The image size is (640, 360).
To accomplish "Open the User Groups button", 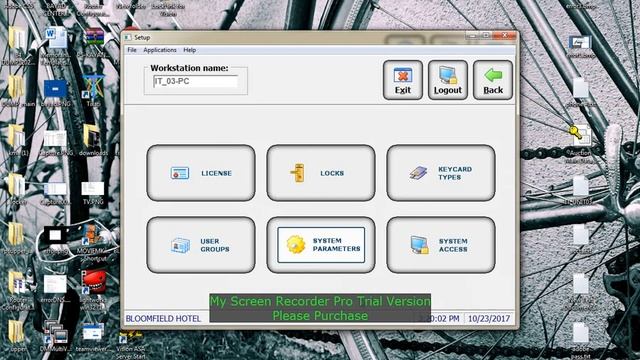I will [x=201, y=245].
